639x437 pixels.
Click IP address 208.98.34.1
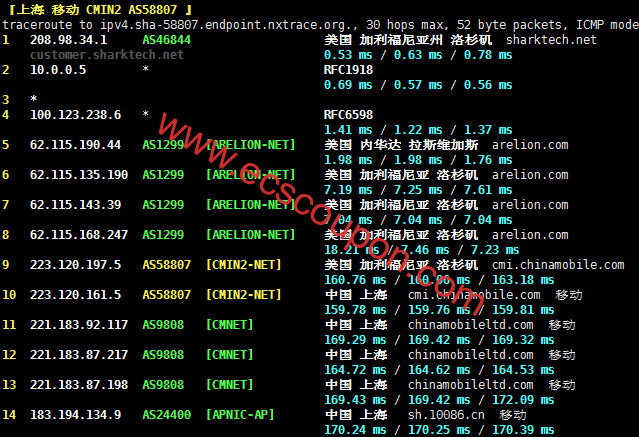pyautogui.click(x=68, y=40)
